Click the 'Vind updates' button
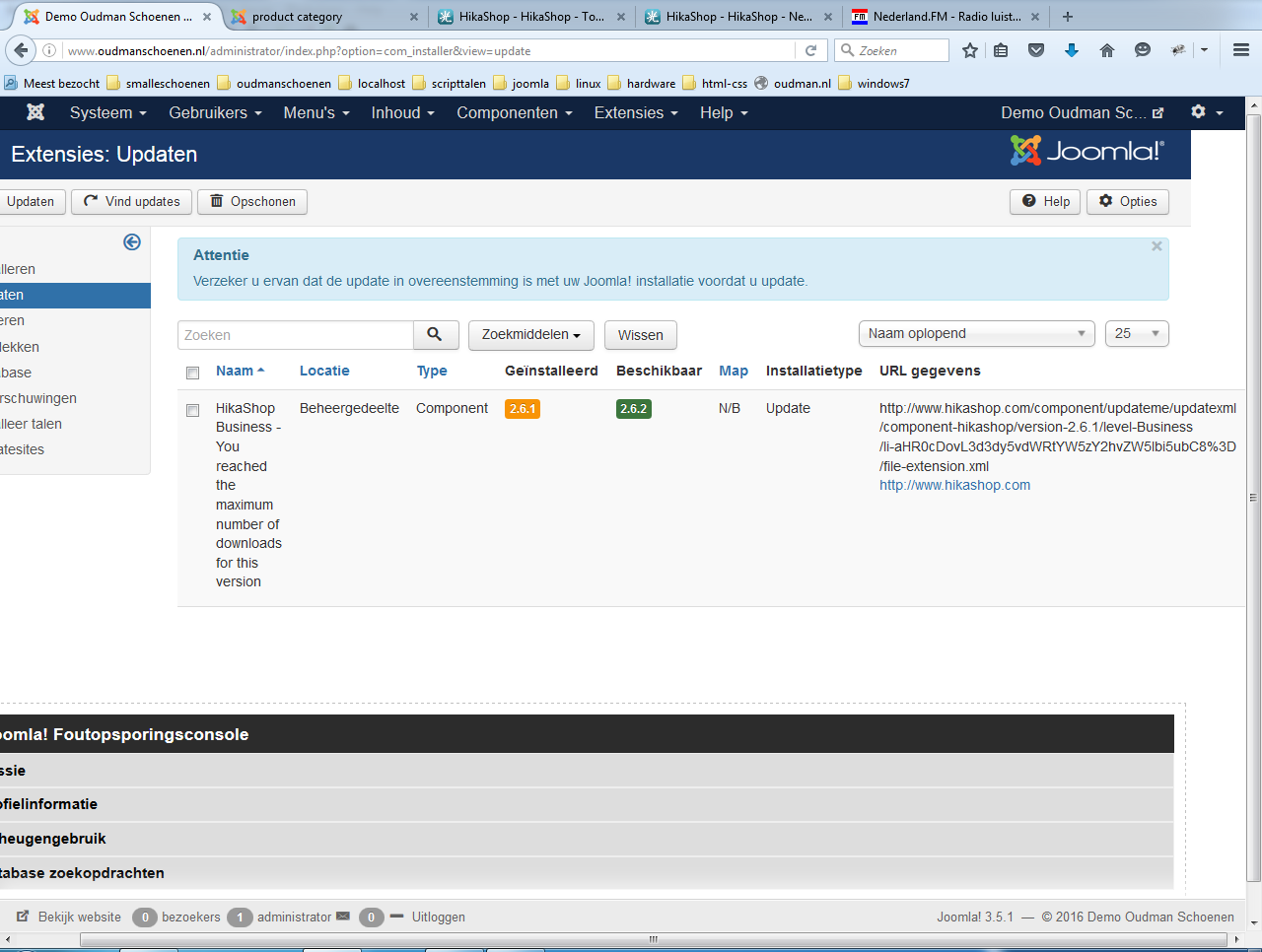1262x952 pixels. coord(132,202)
